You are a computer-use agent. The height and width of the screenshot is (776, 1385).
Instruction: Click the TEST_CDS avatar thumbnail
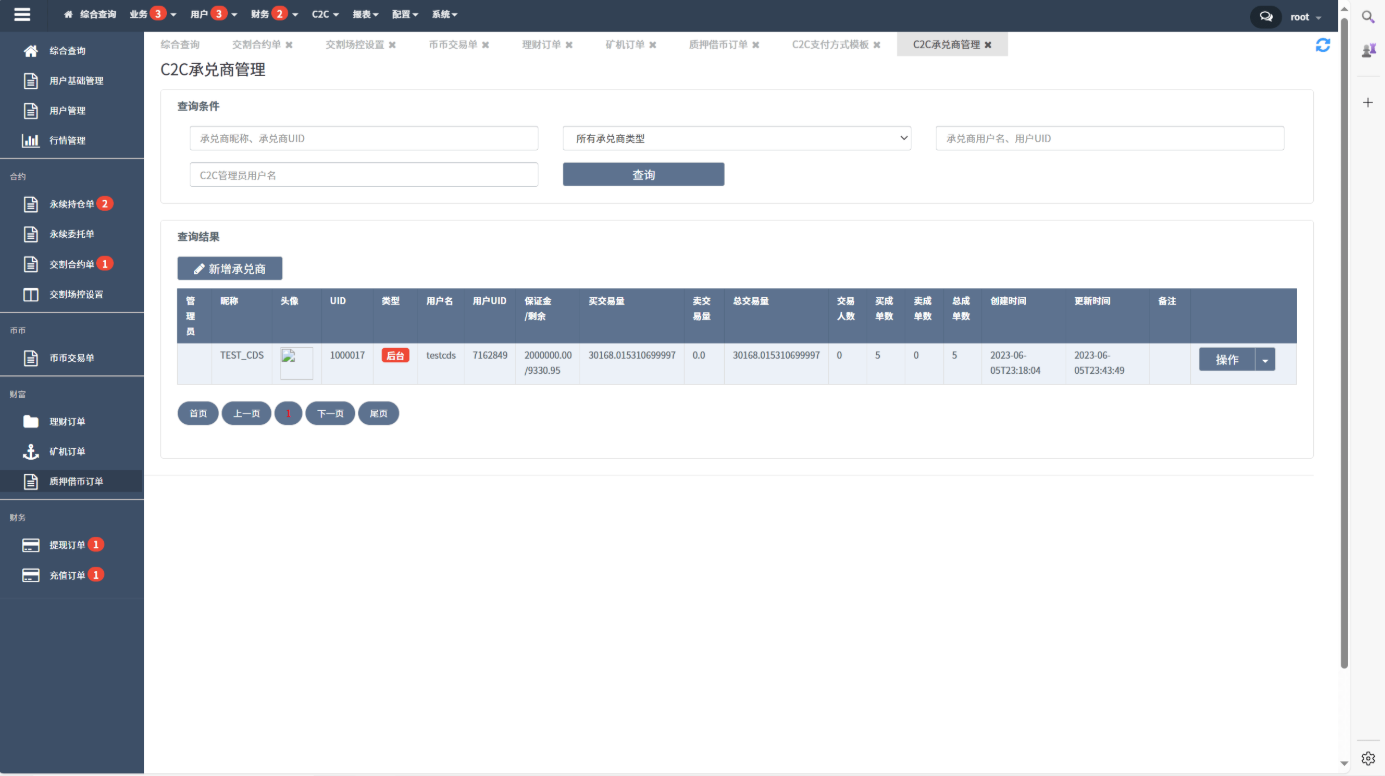pos(296,363)
